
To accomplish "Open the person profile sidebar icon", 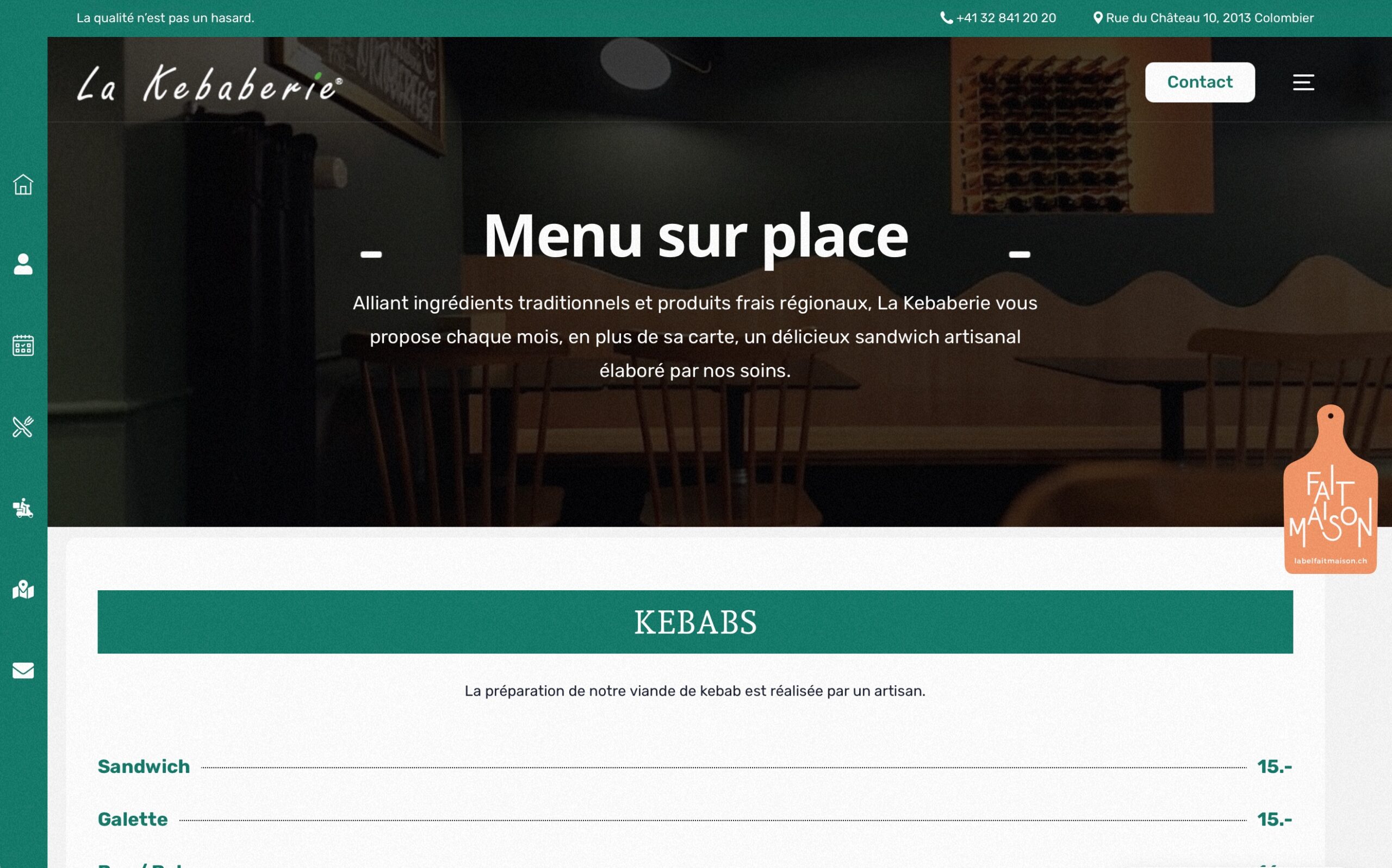I will [23, 264].
